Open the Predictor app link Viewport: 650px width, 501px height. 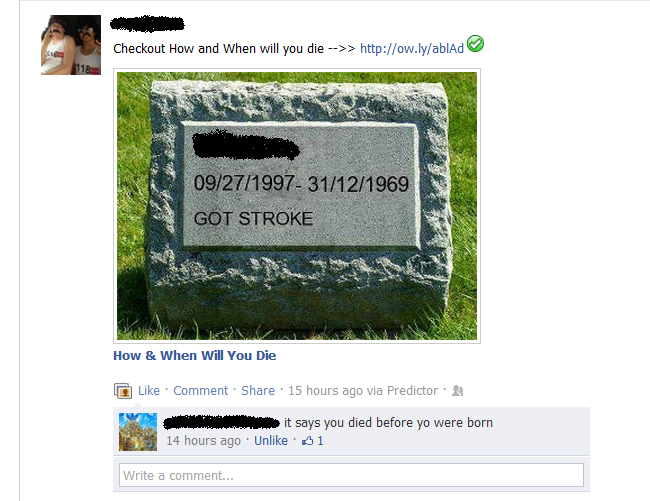(x=412, y=391)
